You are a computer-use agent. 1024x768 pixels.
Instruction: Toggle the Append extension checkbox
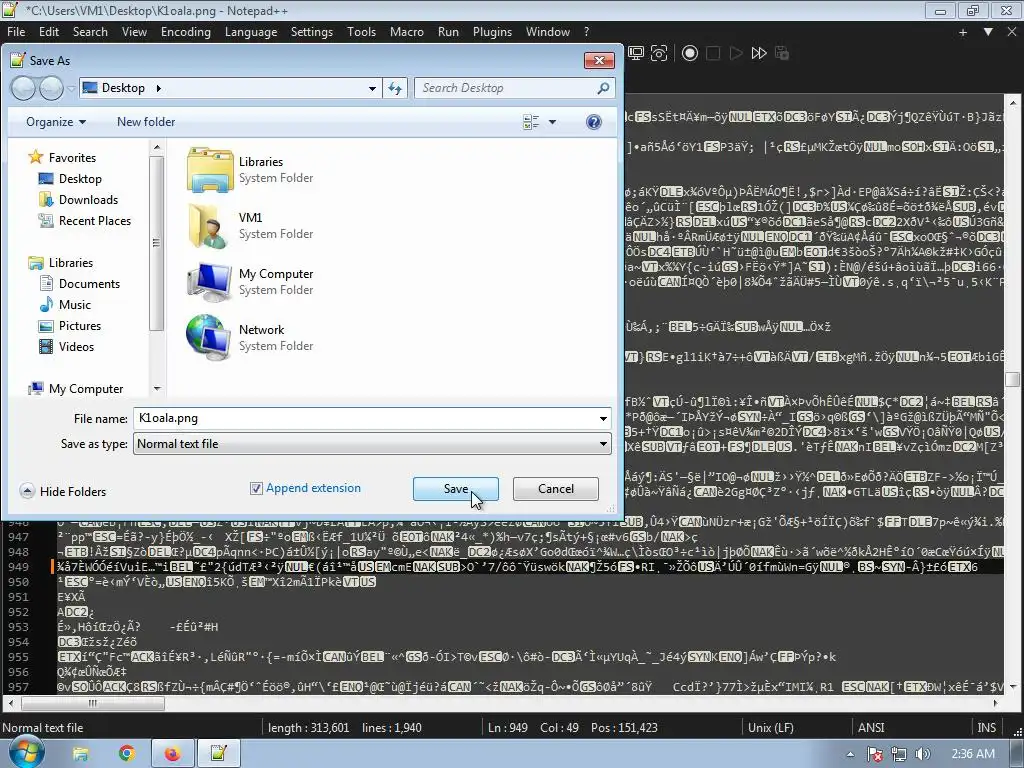point(256,488)
